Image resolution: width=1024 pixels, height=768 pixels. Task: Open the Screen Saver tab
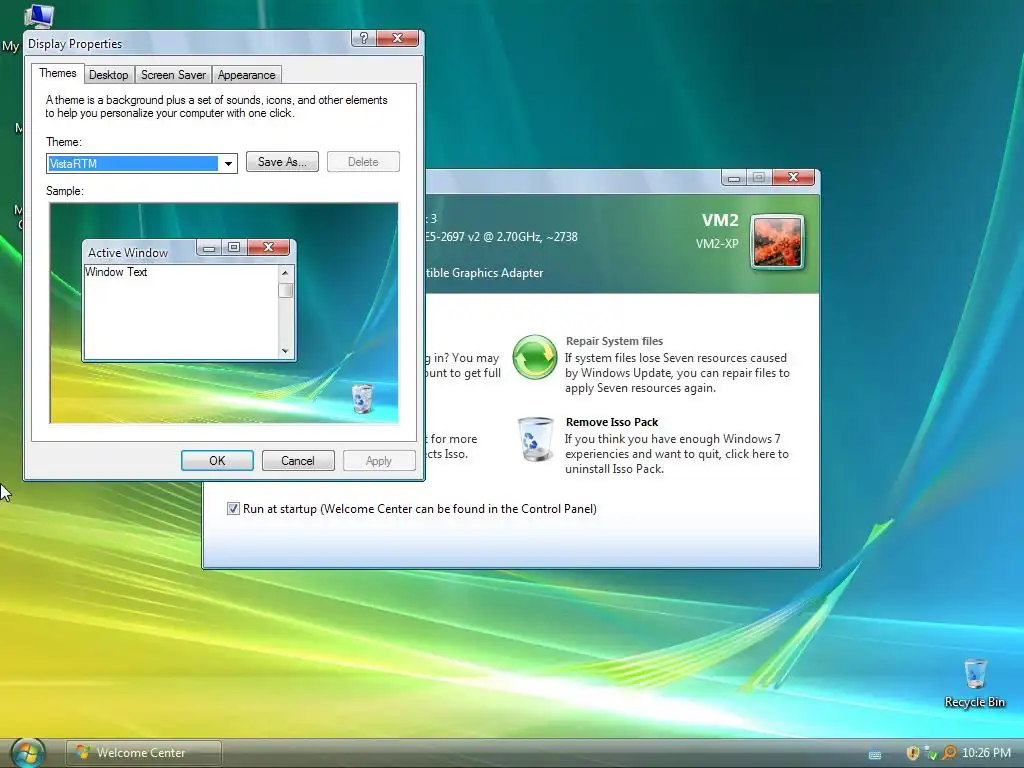coord(173,75)
